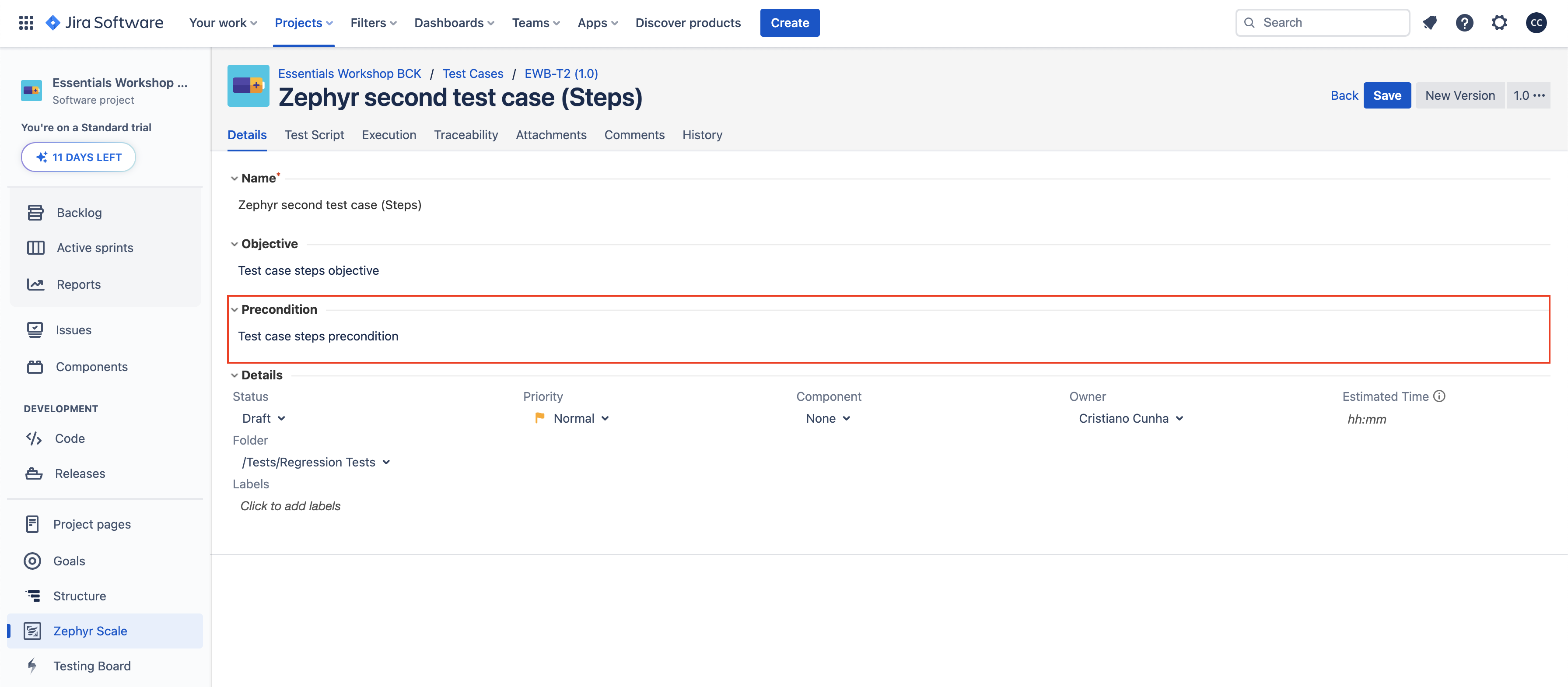Click the Code icon under Development

coord(34,438)
